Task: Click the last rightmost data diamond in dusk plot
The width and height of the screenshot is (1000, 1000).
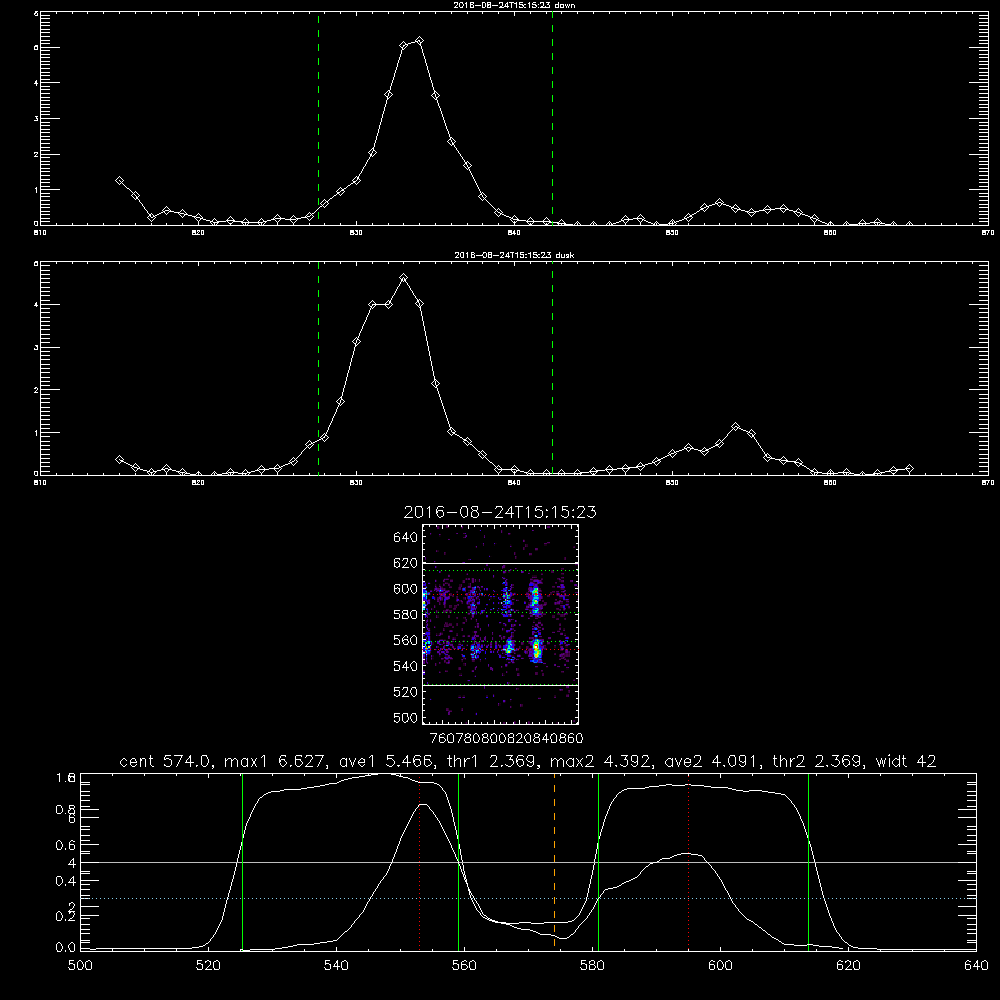Action: 909,469
